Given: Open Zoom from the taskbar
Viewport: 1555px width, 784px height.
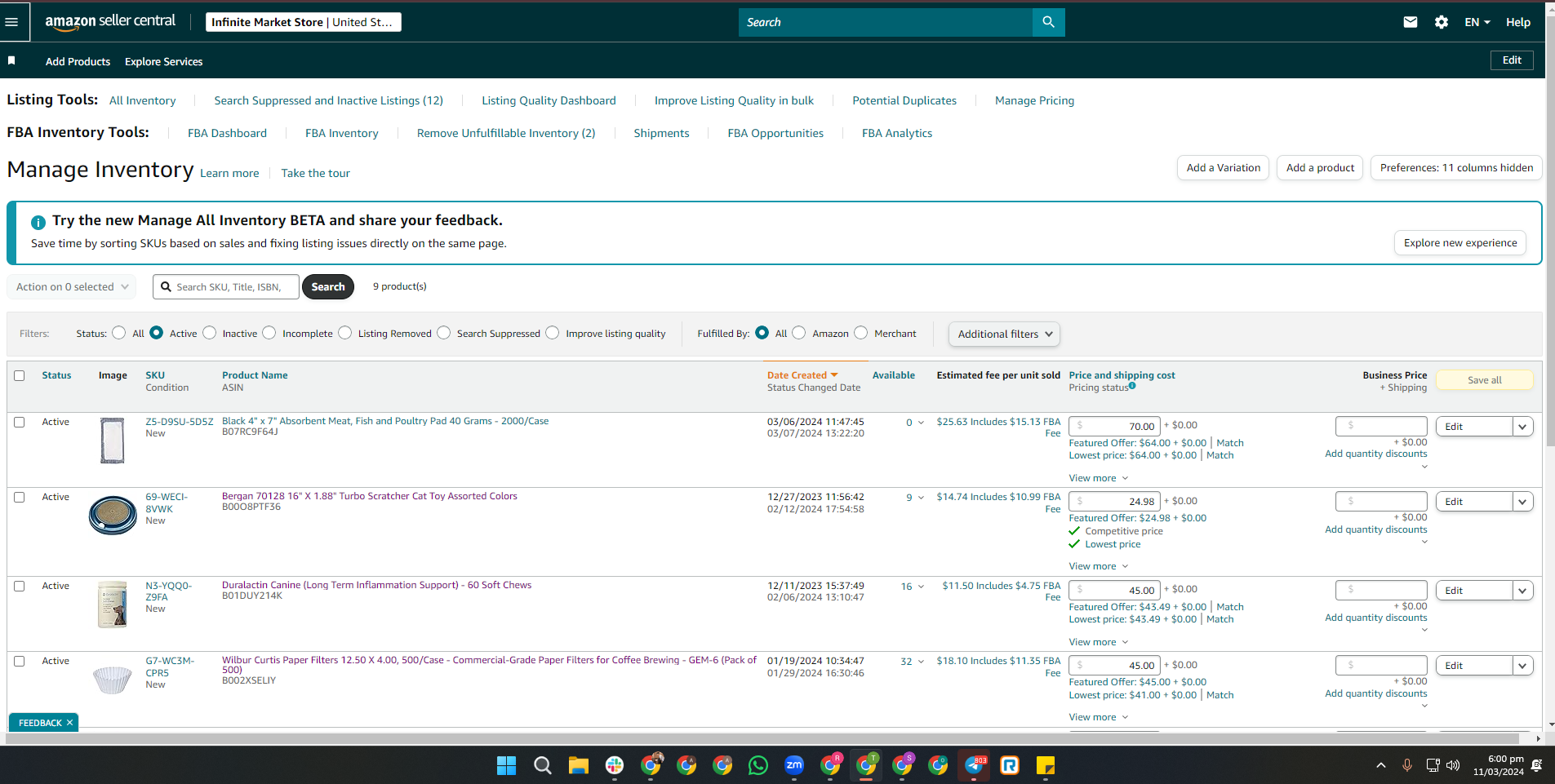Looking at the screenshot, I should click(x=794, y=765).
